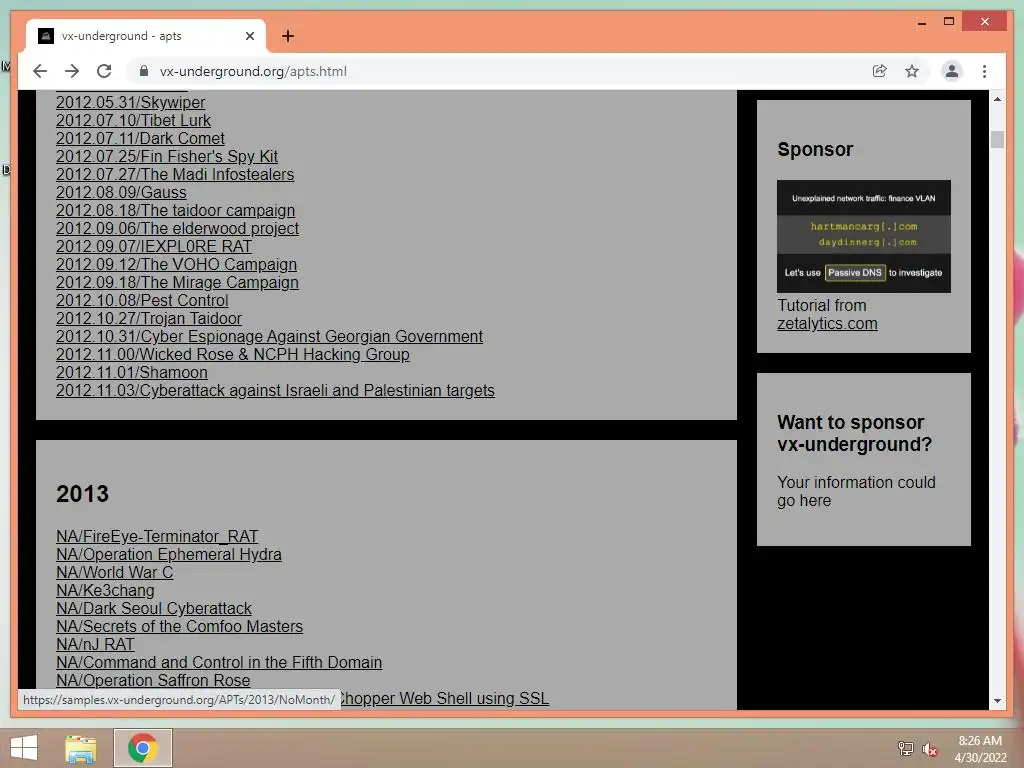This screenshot has width=1024, height=768.
Task: Open The taidoor campaign link
Action: coord(176,210)
